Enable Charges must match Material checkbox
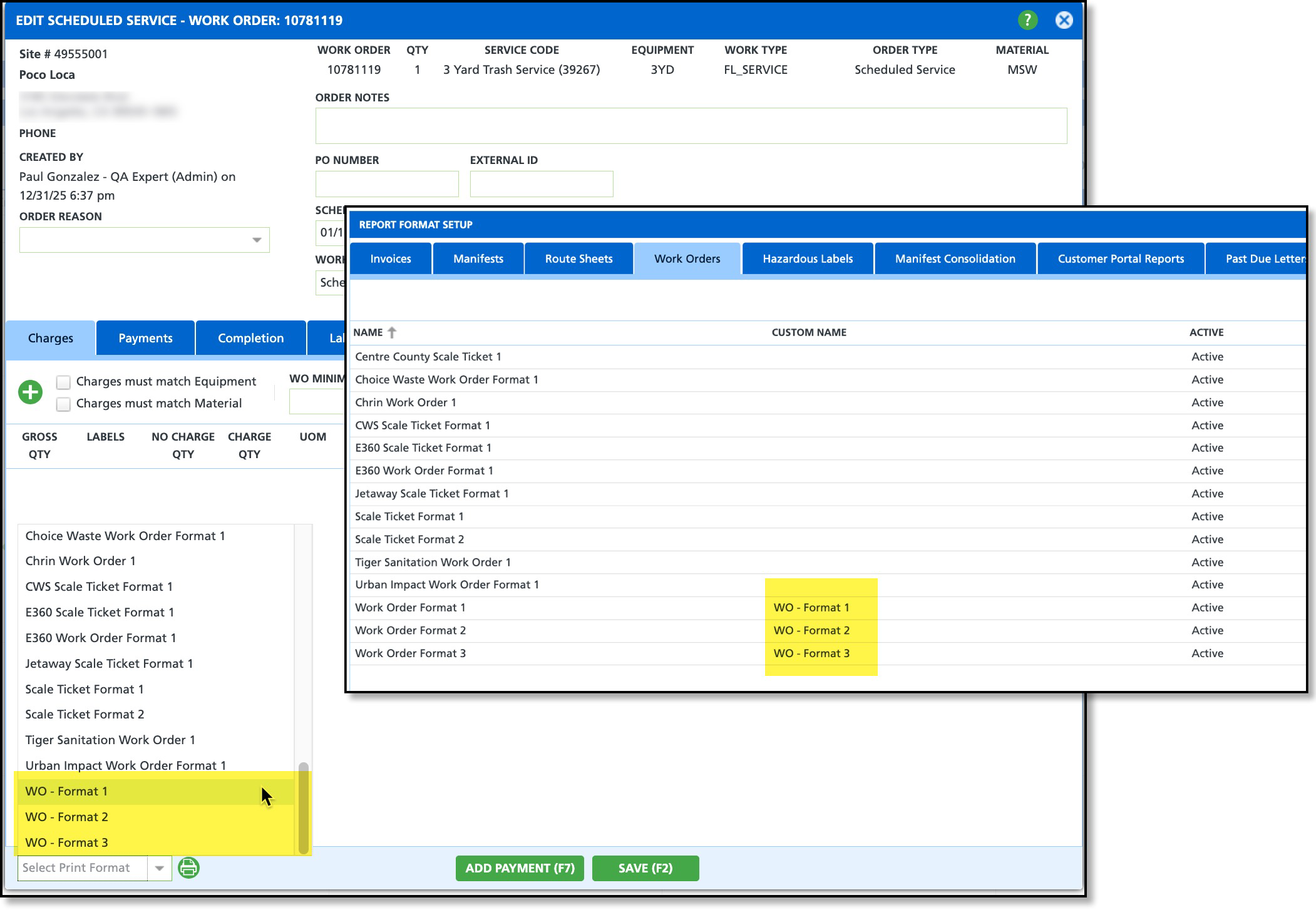This screenshot has height=910, width=1316. pyautogui.click(x=63, y=404)
